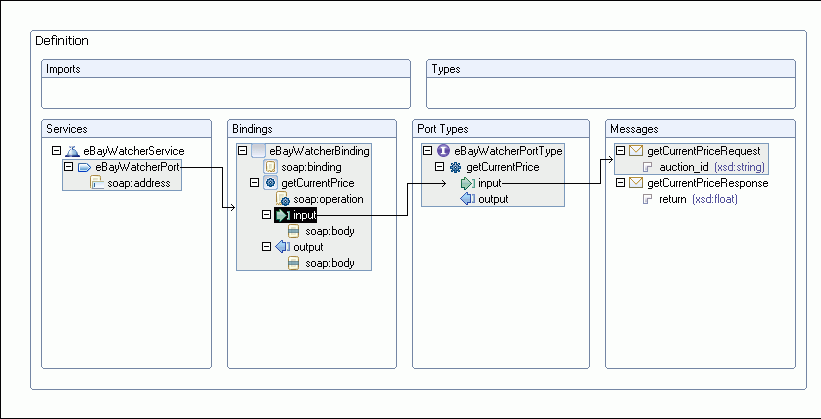Click the (xsd:float) type label
The height and width of the screenshot is (419, 821).
tap(715, 200)
